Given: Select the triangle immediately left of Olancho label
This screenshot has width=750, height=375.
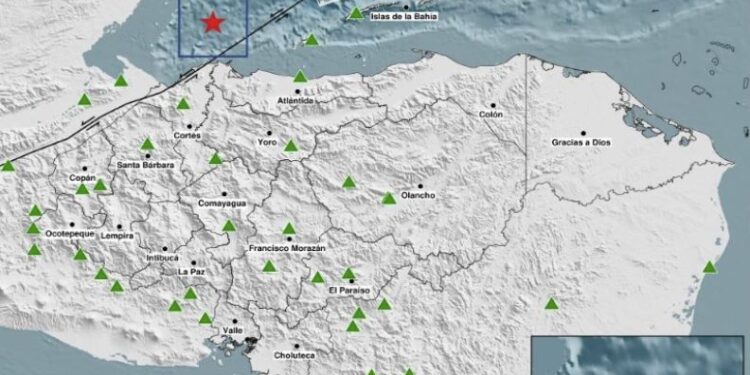Looking at the screenshot, I should (388, 198).
